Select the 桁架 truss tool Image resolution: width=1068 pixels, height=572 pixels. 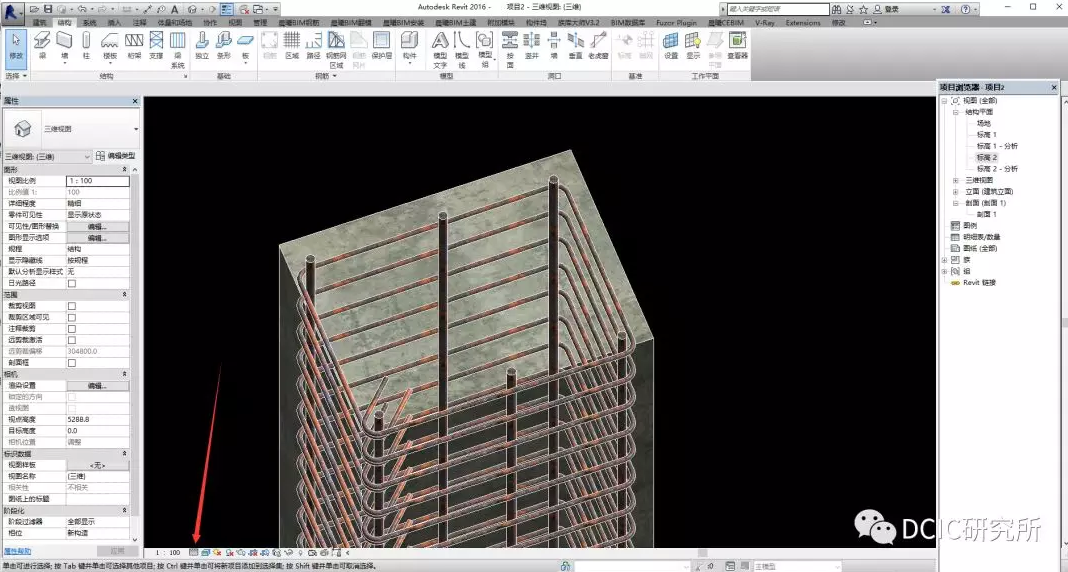pyautogui.click(x=134, y=46)
